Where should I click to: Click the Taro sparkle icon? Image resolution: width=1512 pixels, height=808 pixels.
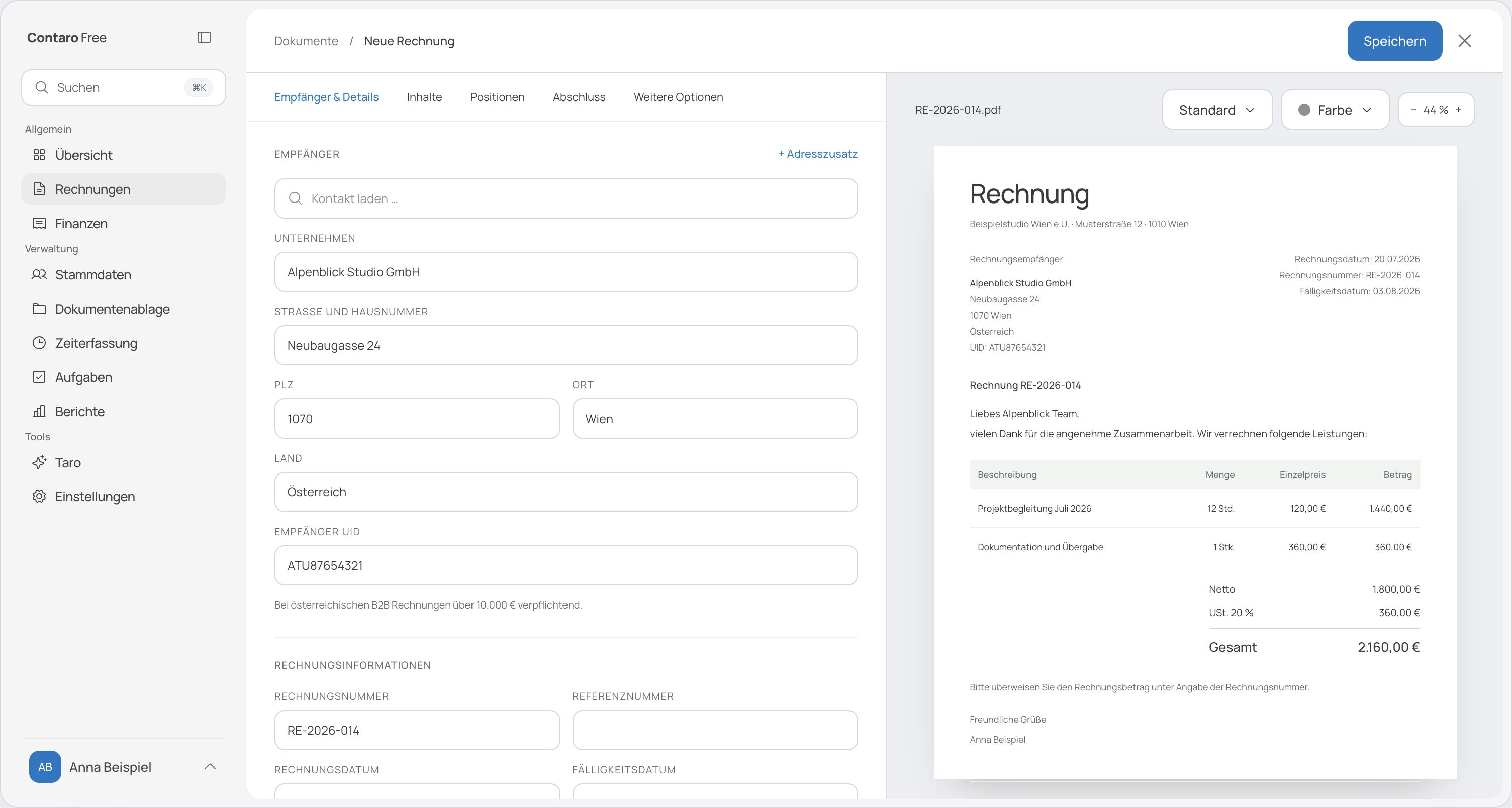click(39, 462)
